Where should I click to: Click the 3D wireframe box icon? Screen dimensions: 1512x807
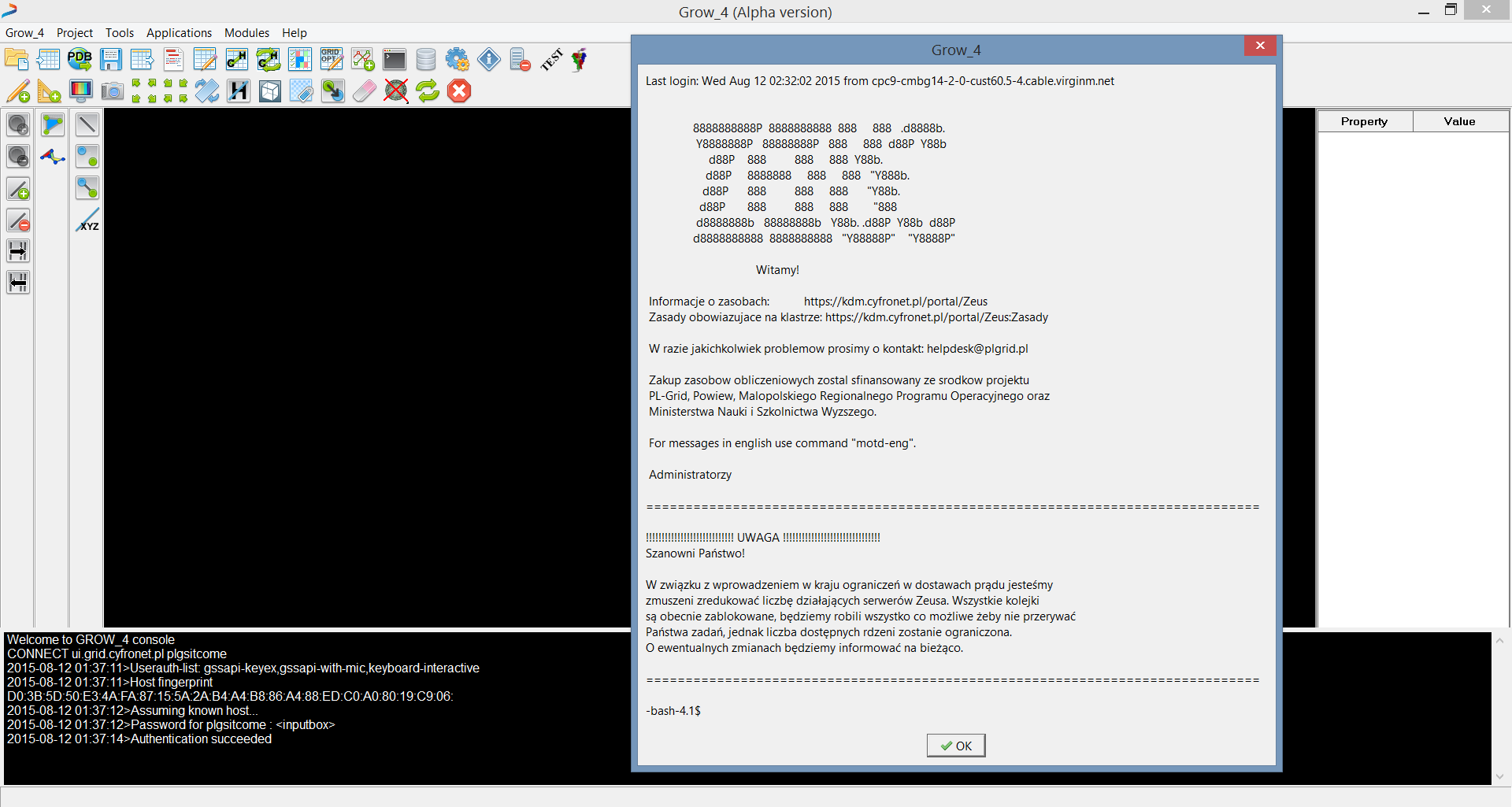tap(270, 91)
